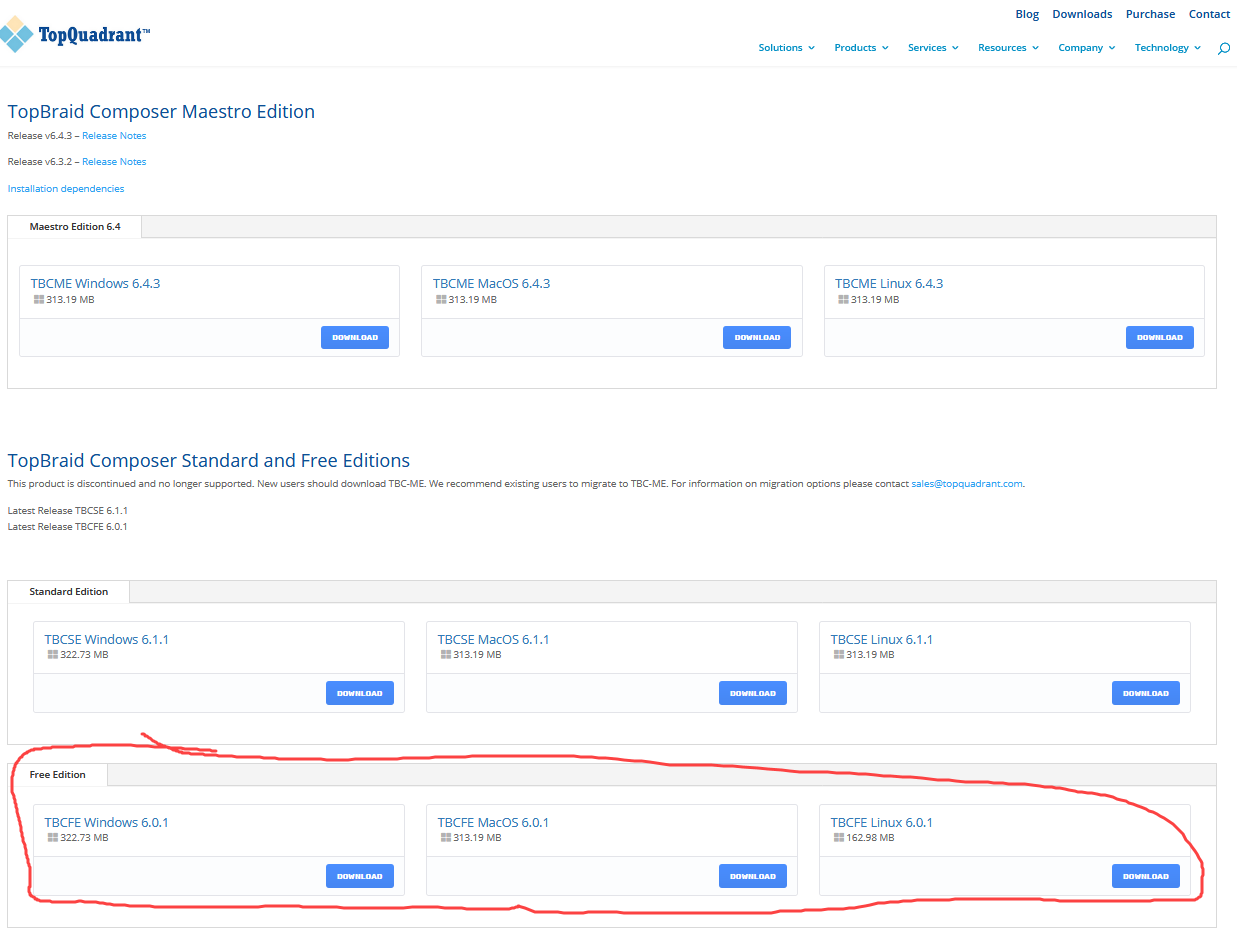
Task: Open the Contact page
Action: pos(1209,14)
